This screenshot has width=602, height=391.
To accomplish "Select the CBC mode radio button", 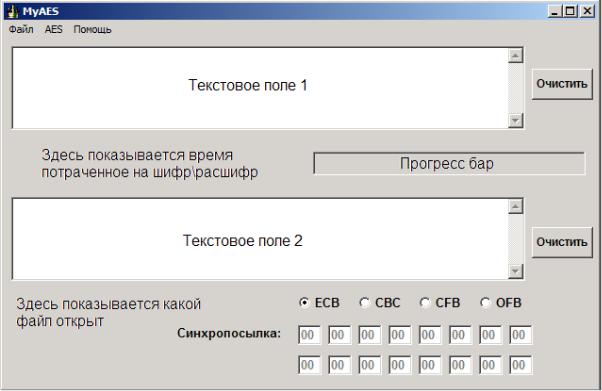I will 364,303.
